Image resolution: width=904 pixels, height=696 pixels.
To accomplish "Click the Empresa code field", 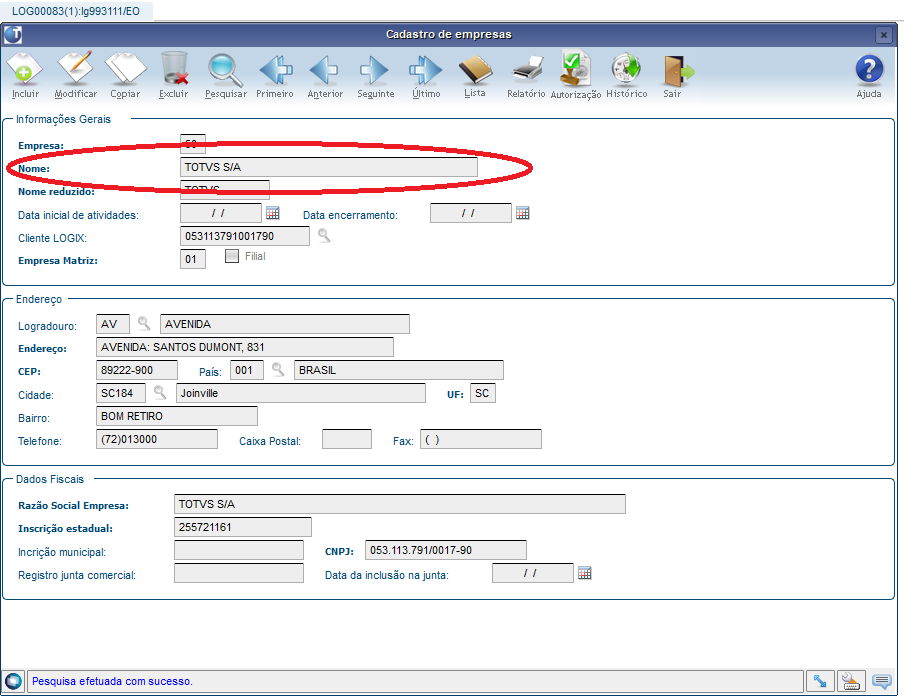I will click(x=193, y=144).
